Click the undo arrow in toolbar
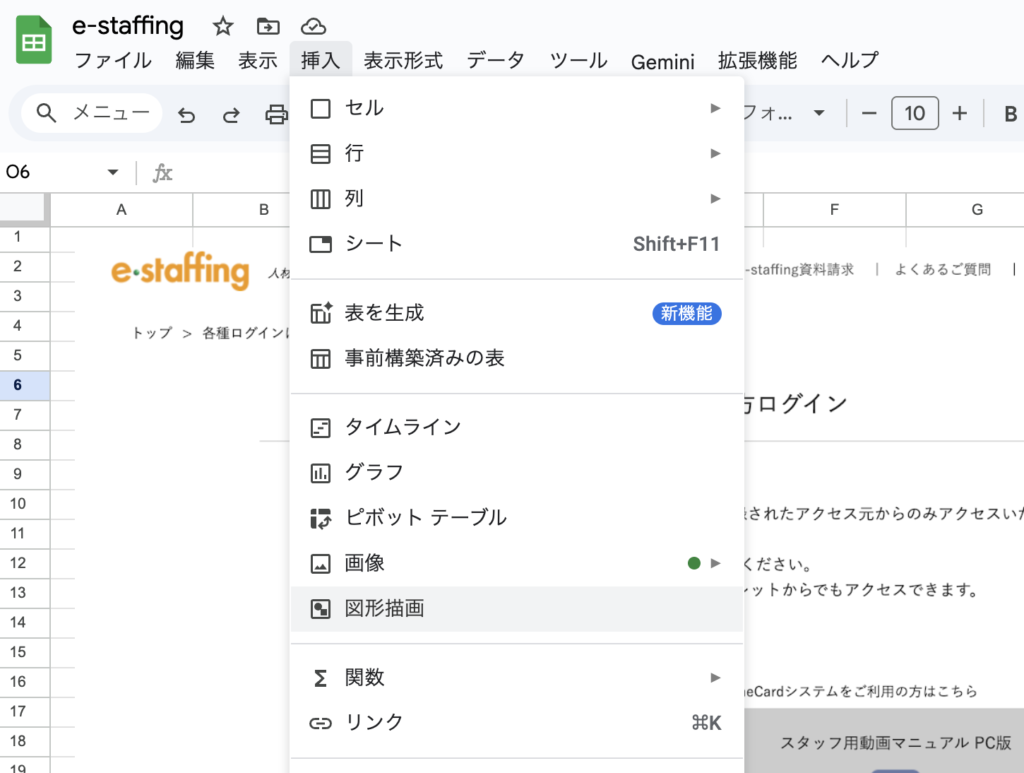 187,114
